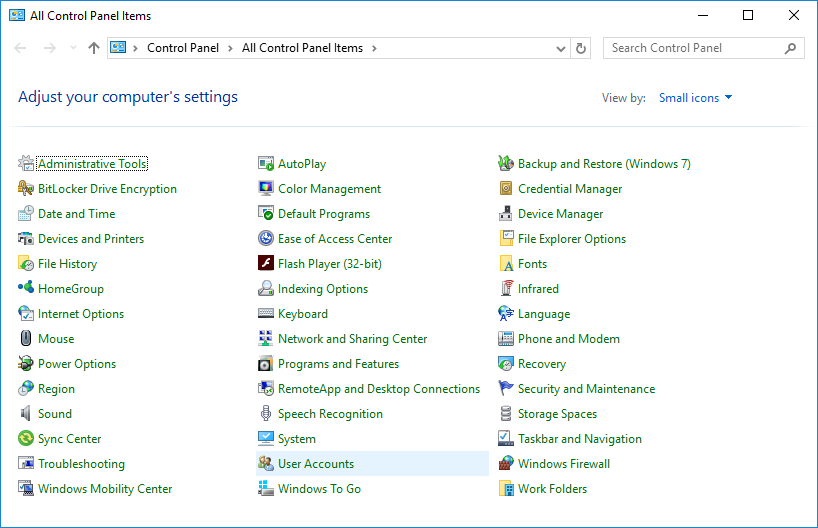Image resolution: width=818 pixels, height=528 pixels.
Task: Open the Security and Maintenance flag icon
Action: (506, 388)
